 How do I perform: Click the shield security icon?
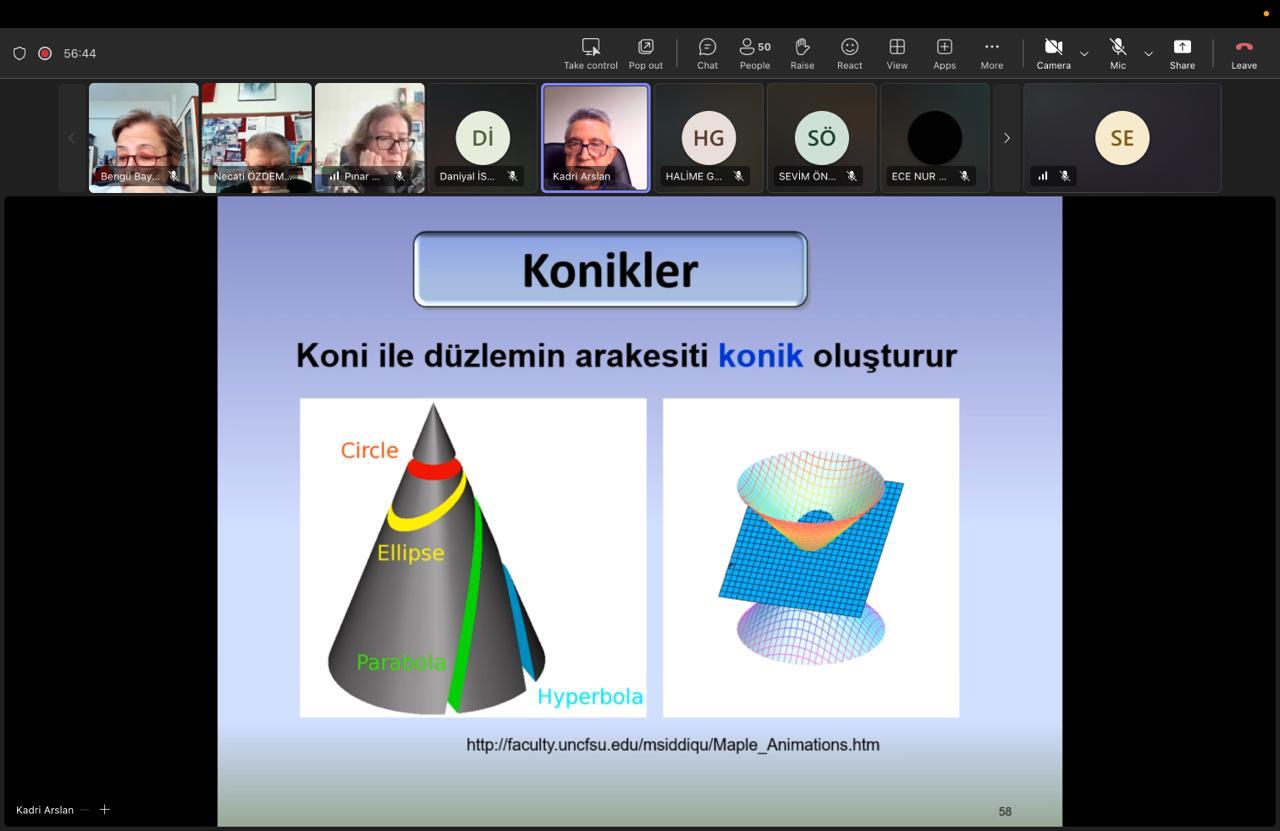tap(19, 53)
